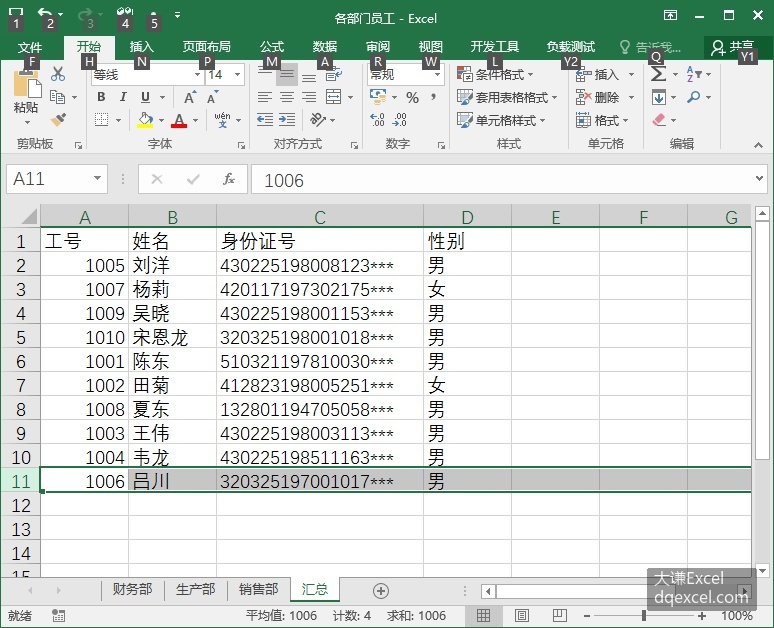Click the New Sheet plus icon

tap(381, 590)
